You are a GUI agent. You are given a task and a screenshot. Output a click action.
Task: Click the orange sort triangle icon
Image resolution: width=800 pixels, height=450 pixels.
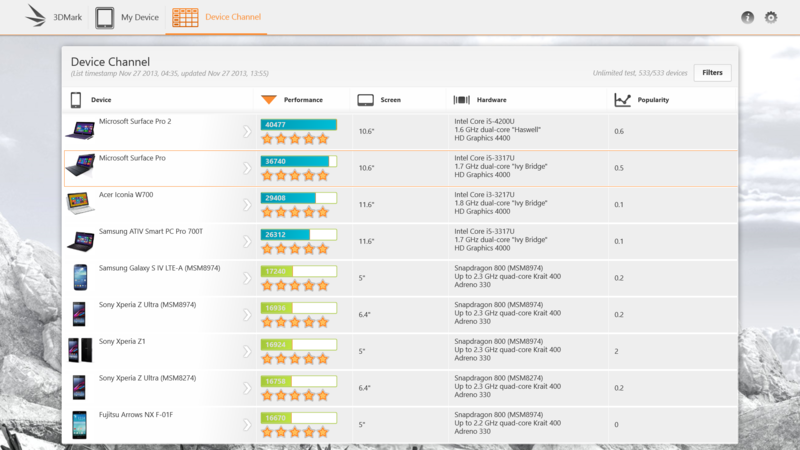pos(269,99)
